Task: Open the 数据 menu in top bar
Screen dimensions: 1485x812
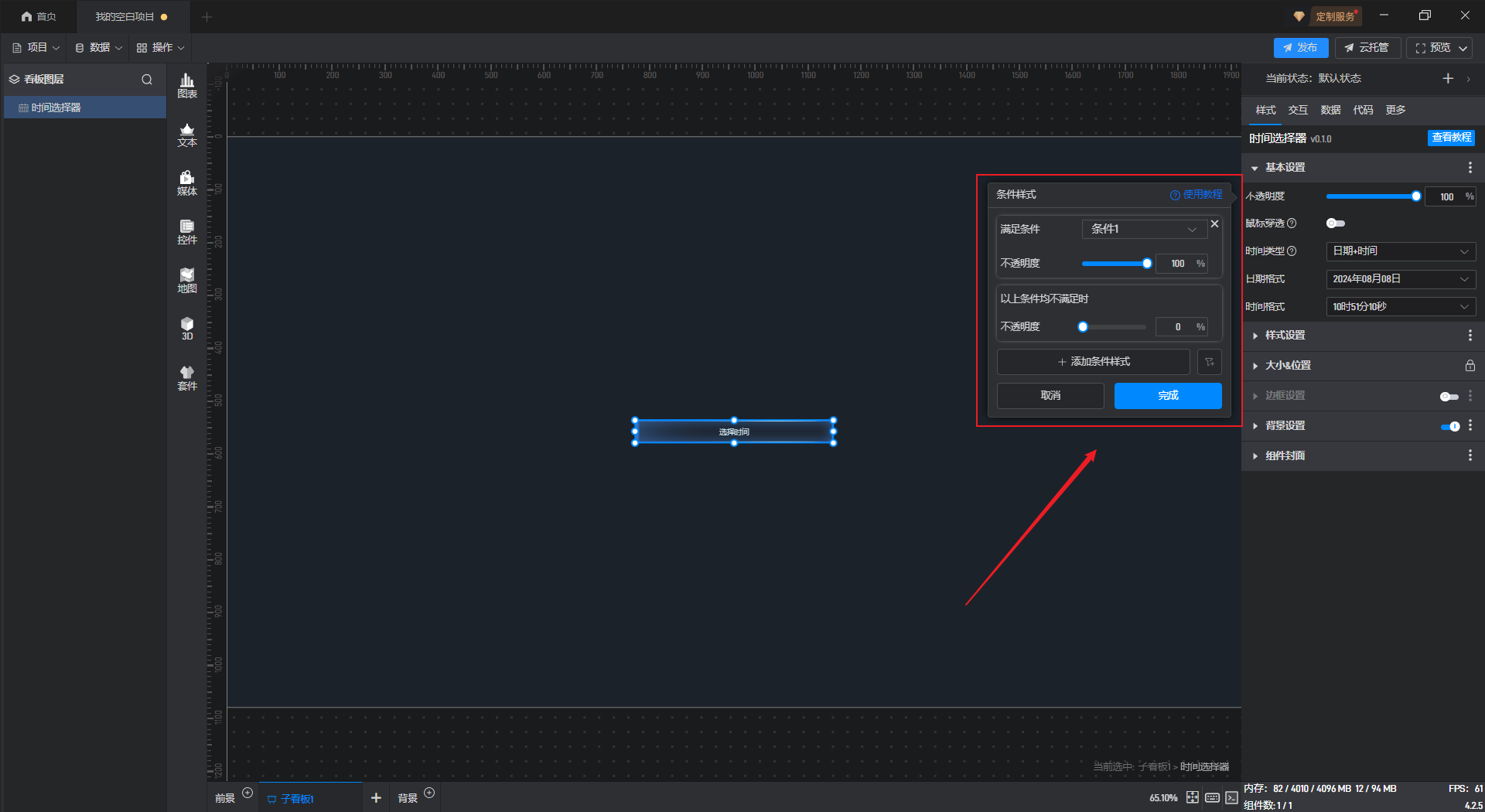Action: pyautogui.click(x=99, y=48)
